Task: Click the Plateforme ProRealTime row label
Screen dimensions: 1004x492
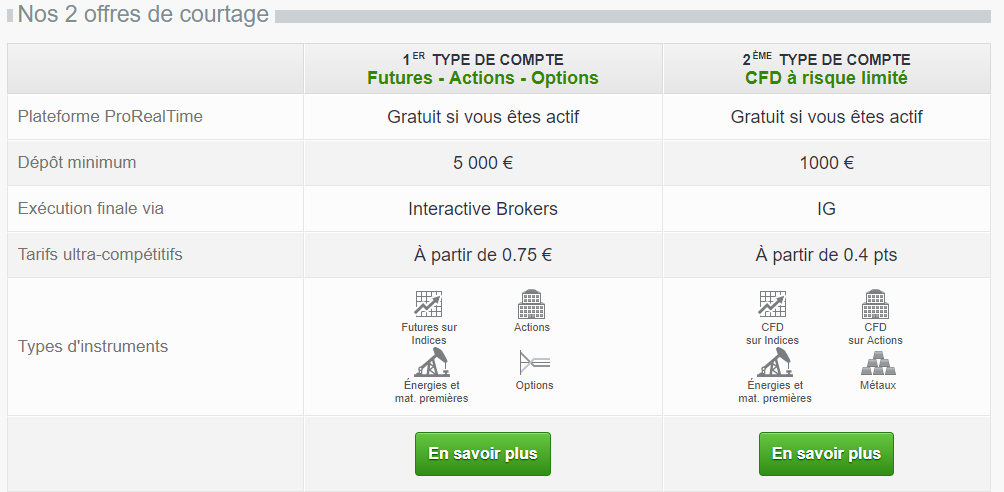Action: pyautogui.click(x=110, y=117)
